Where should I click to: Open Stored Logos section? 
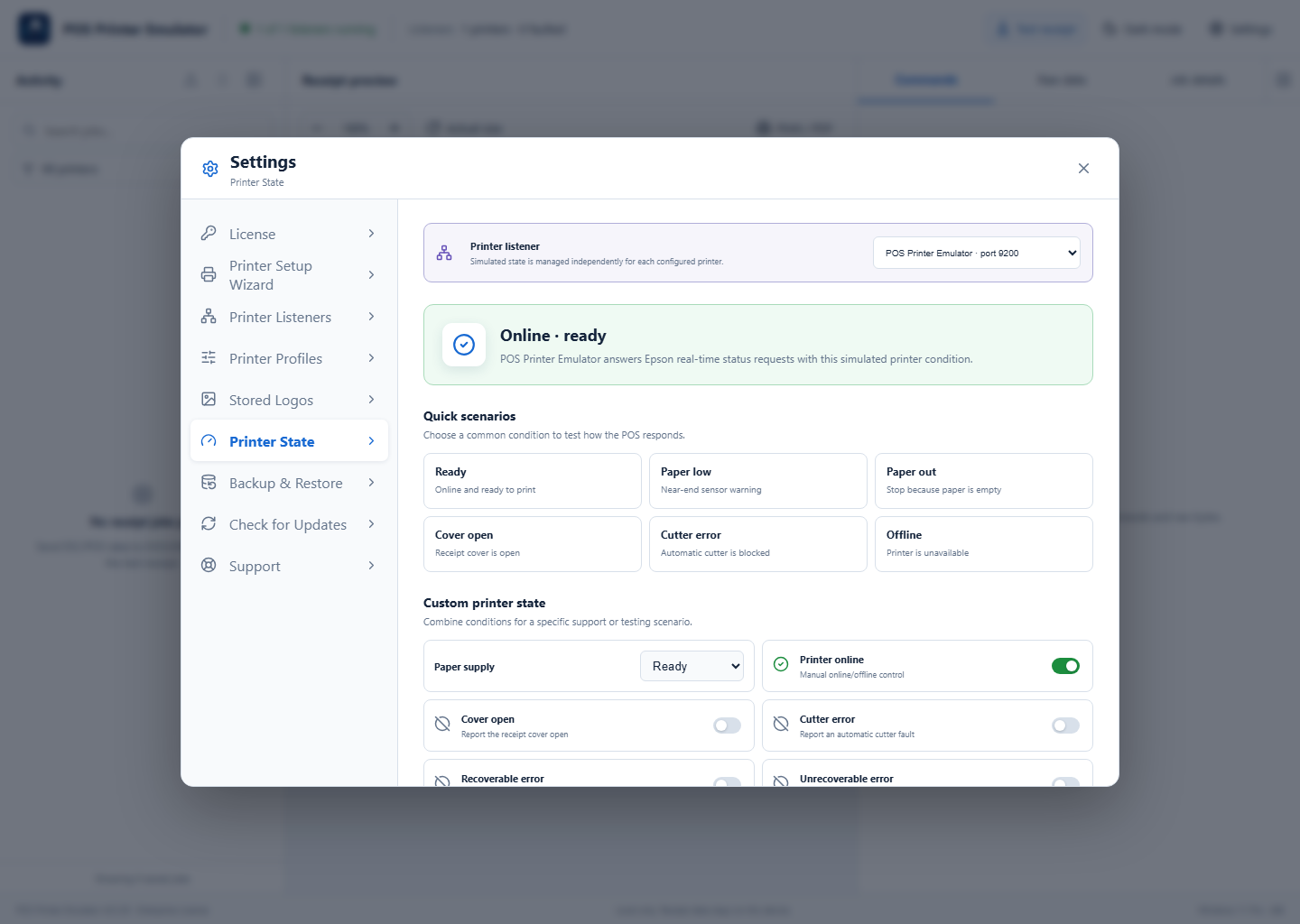[289, 400]
